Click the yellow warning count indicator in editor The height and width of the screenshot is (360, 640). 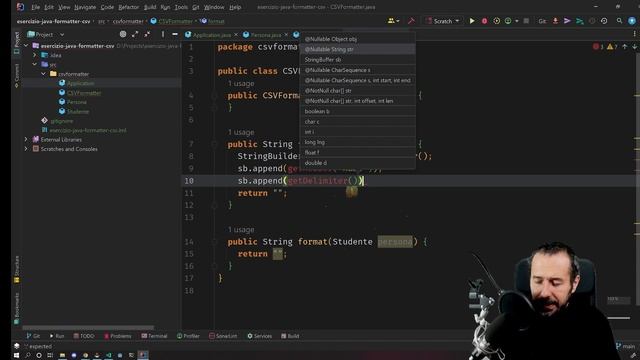pos(612,47)
